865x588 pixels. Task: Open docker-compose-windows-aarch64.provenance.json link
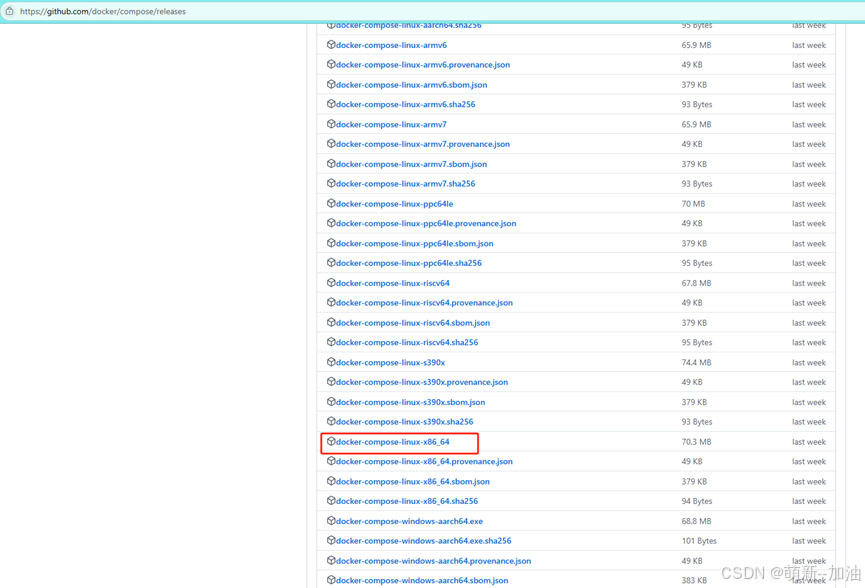click(x=434, y=562)
